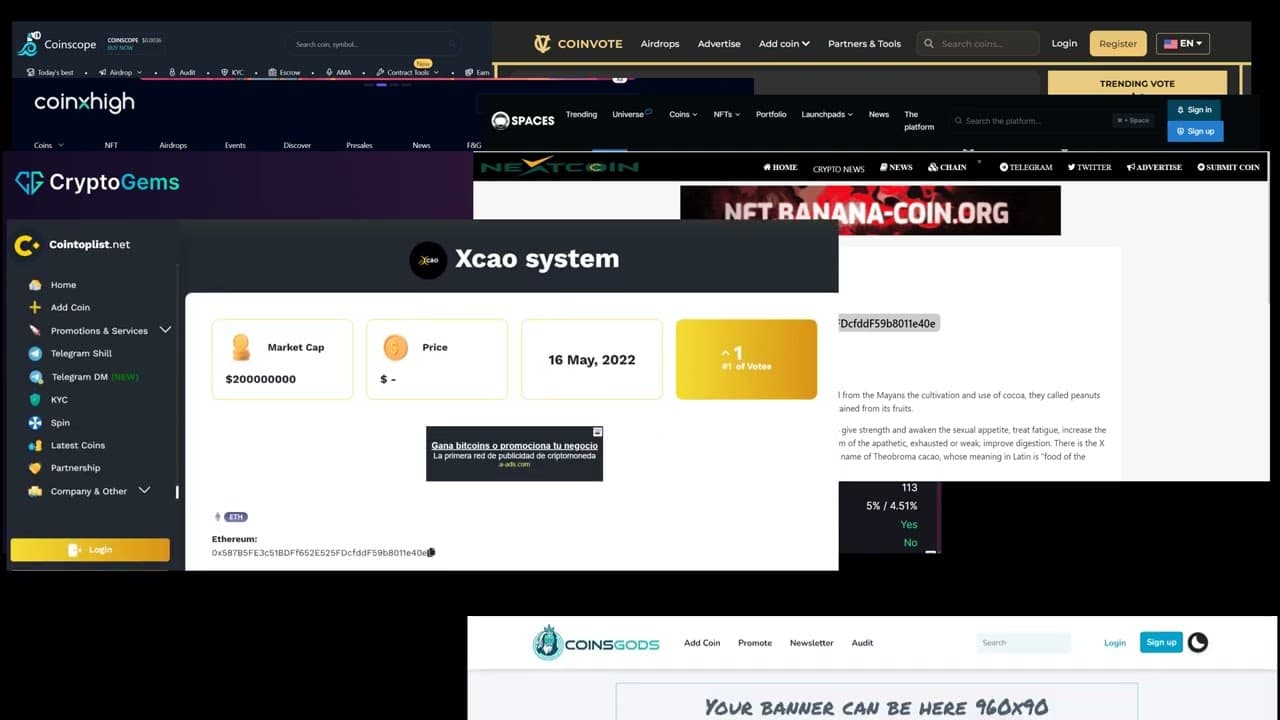Viewport: 1280px width, 720px height.
Task: Open the Add coin dropdown on Coinvote
Action: pyautogui.click(x=784, y=44)
